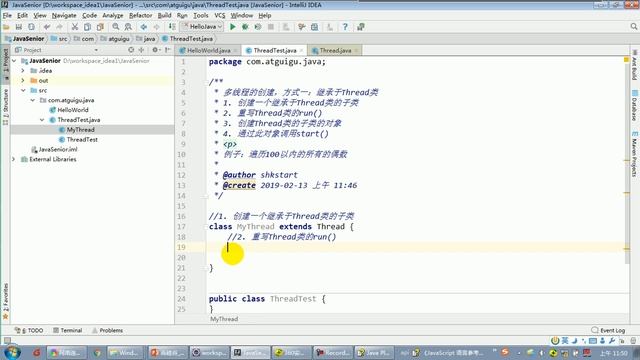The image size is (640, 360).
Task: Open the Problems tool window
Action: click(x=107, y=330)
